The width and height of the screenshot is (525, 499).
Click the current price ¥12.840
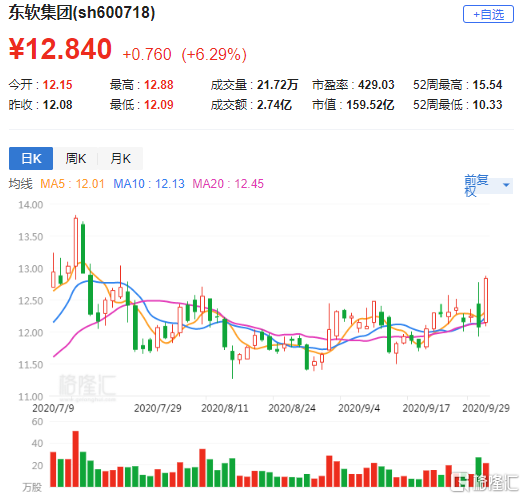[60, 49]
